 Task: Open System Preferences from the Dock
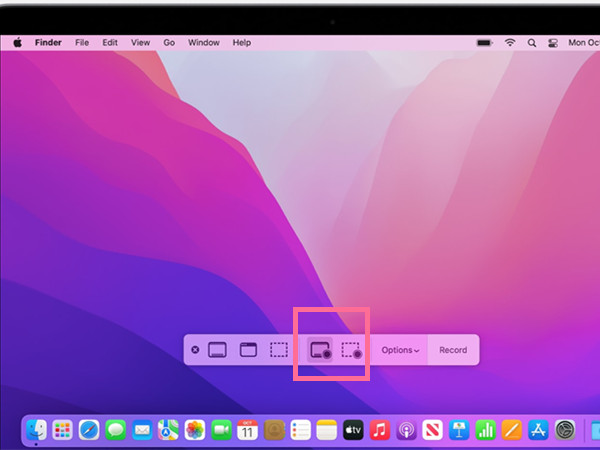pyautogui.click(x=565, y=430)
